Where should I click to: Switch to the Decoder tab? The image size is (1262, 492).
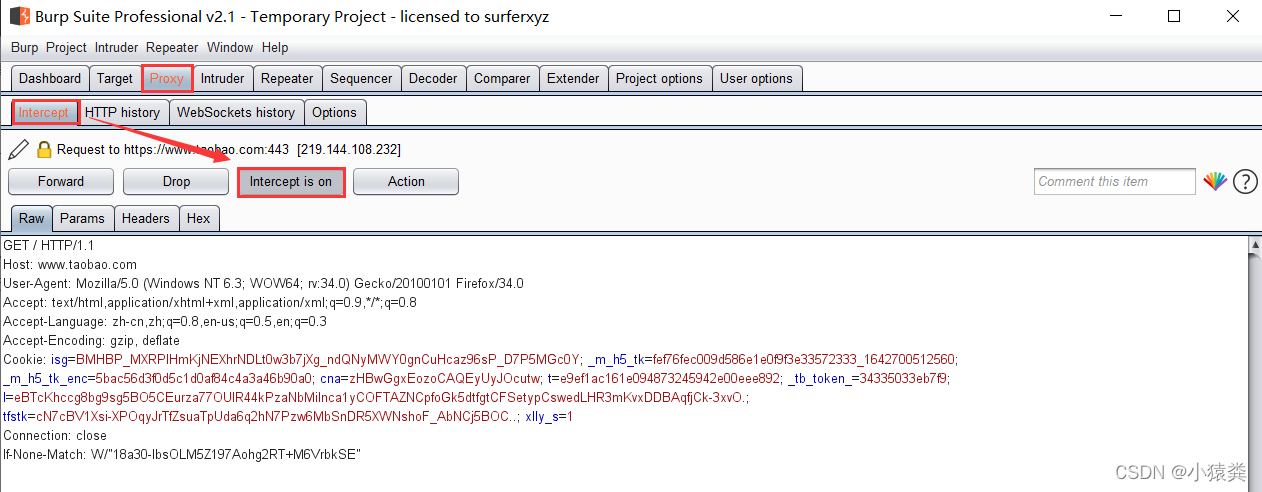coord(433,79)
